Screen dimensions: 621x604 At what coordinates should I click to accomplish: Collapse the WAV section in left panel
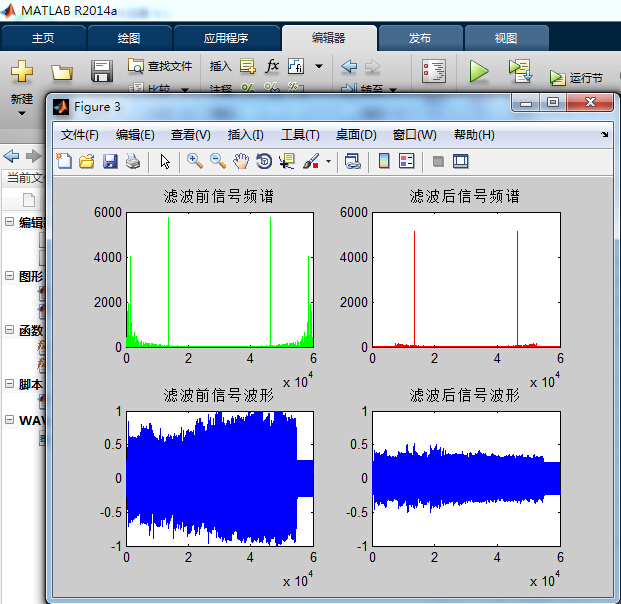pos(9,419)
